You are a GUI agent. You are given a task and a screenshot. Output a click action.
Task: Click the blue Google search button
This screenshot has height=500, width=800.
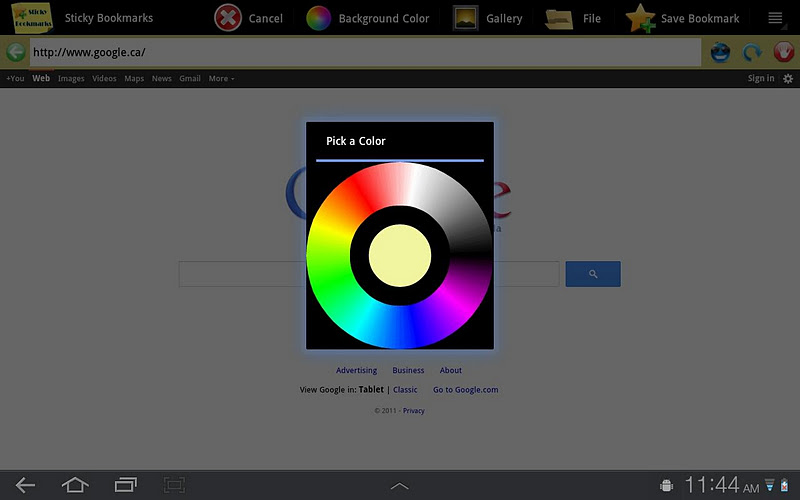pyautogui.click(x=593, y=274)
